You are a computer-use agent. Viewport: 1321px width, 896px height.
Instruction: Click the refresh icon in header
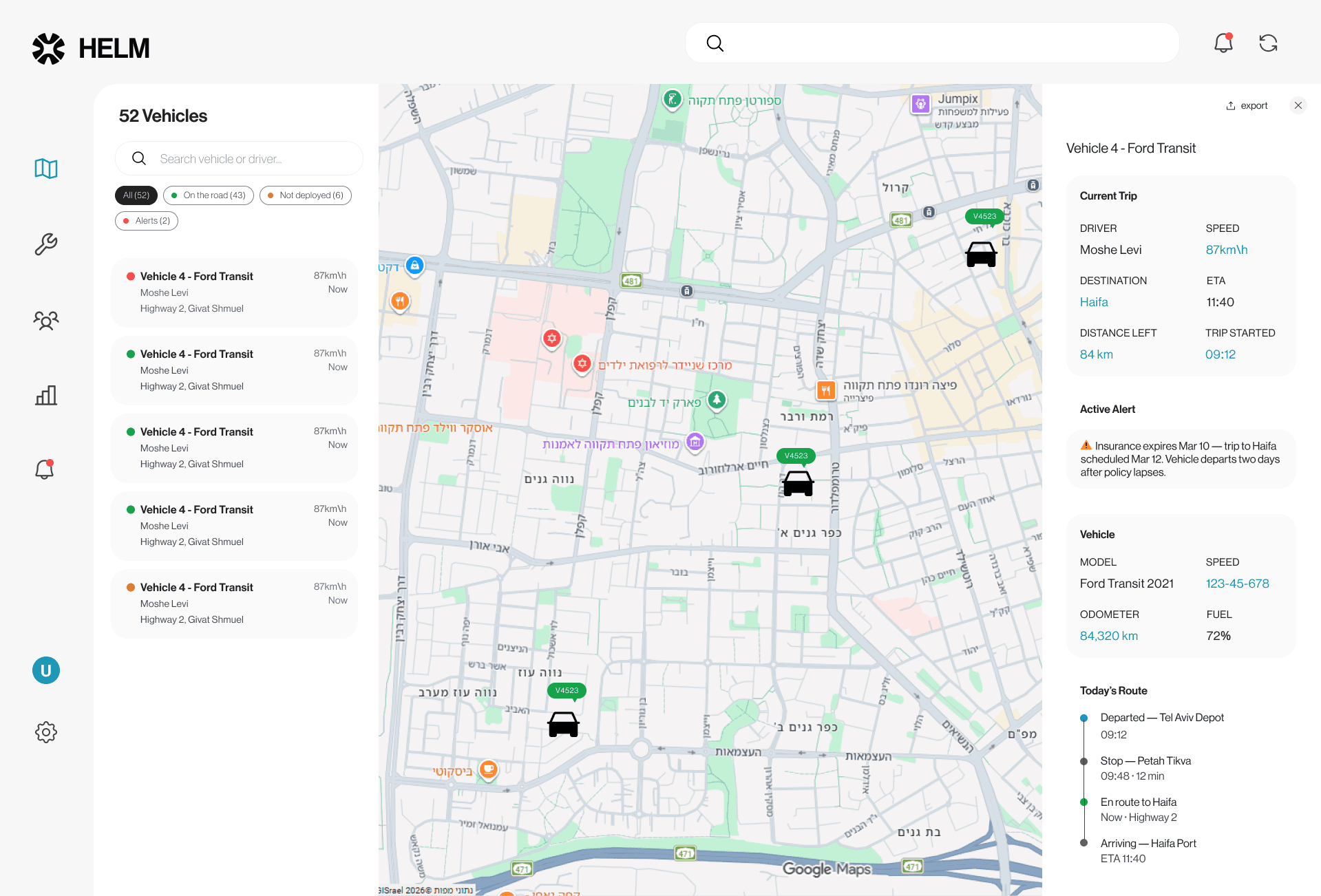coord(1268,43)
